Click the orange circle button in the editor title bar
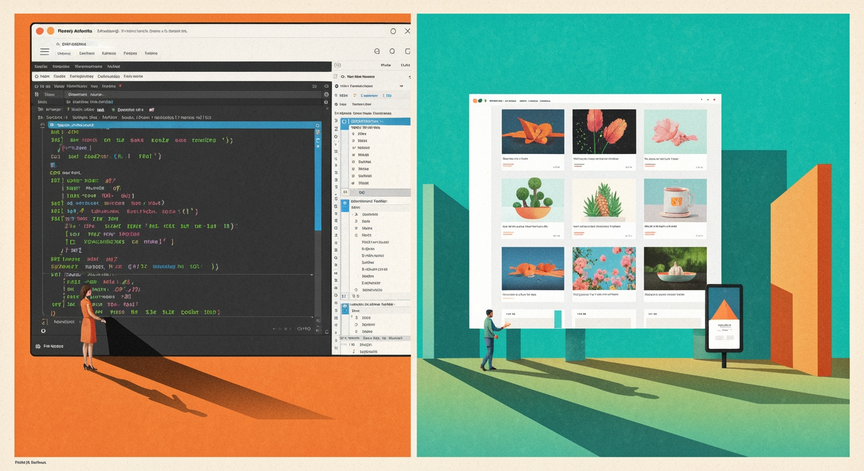 click(51, 31)
